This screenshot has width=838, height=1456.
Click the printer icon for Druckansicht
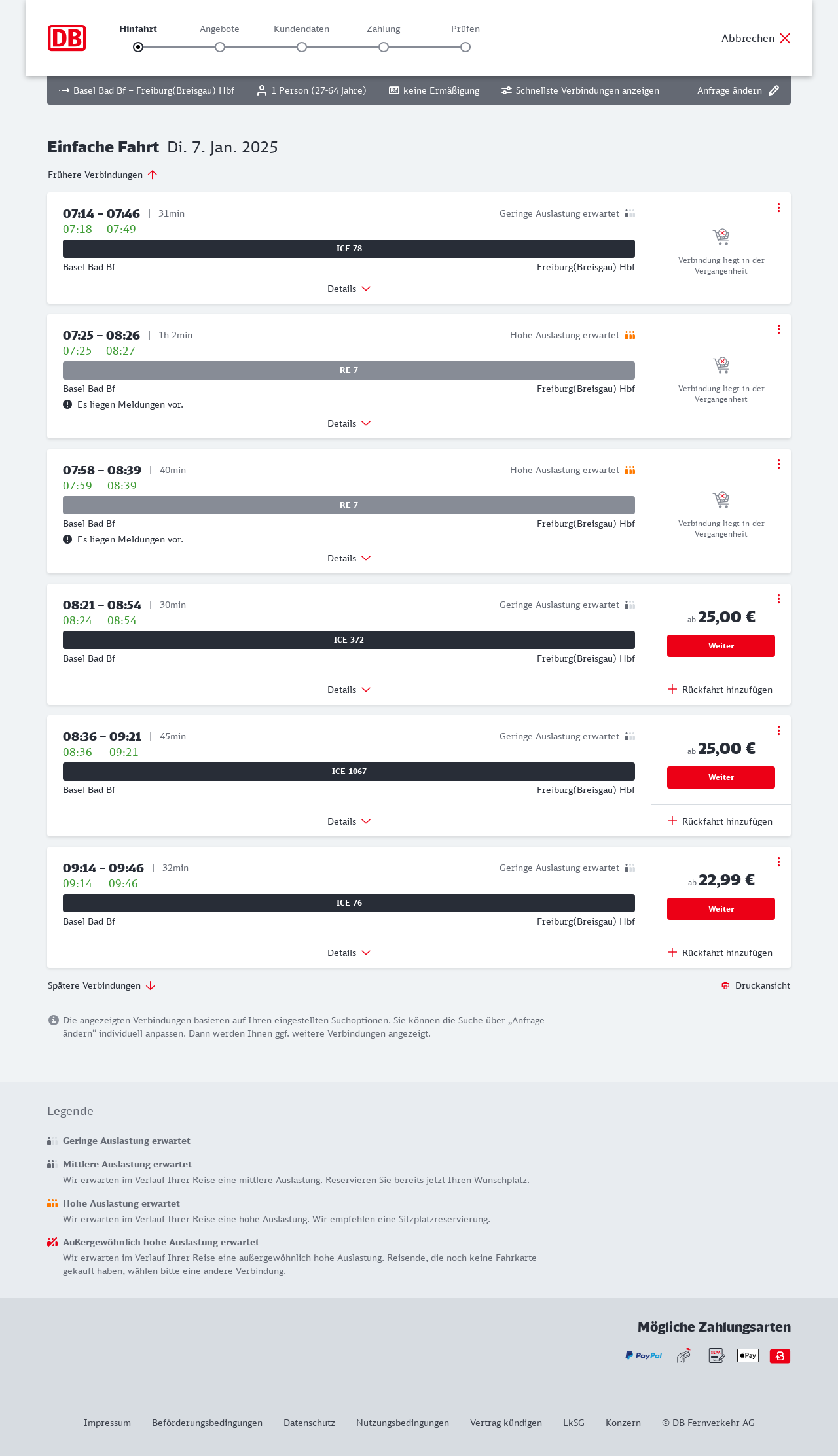point(725,985)
